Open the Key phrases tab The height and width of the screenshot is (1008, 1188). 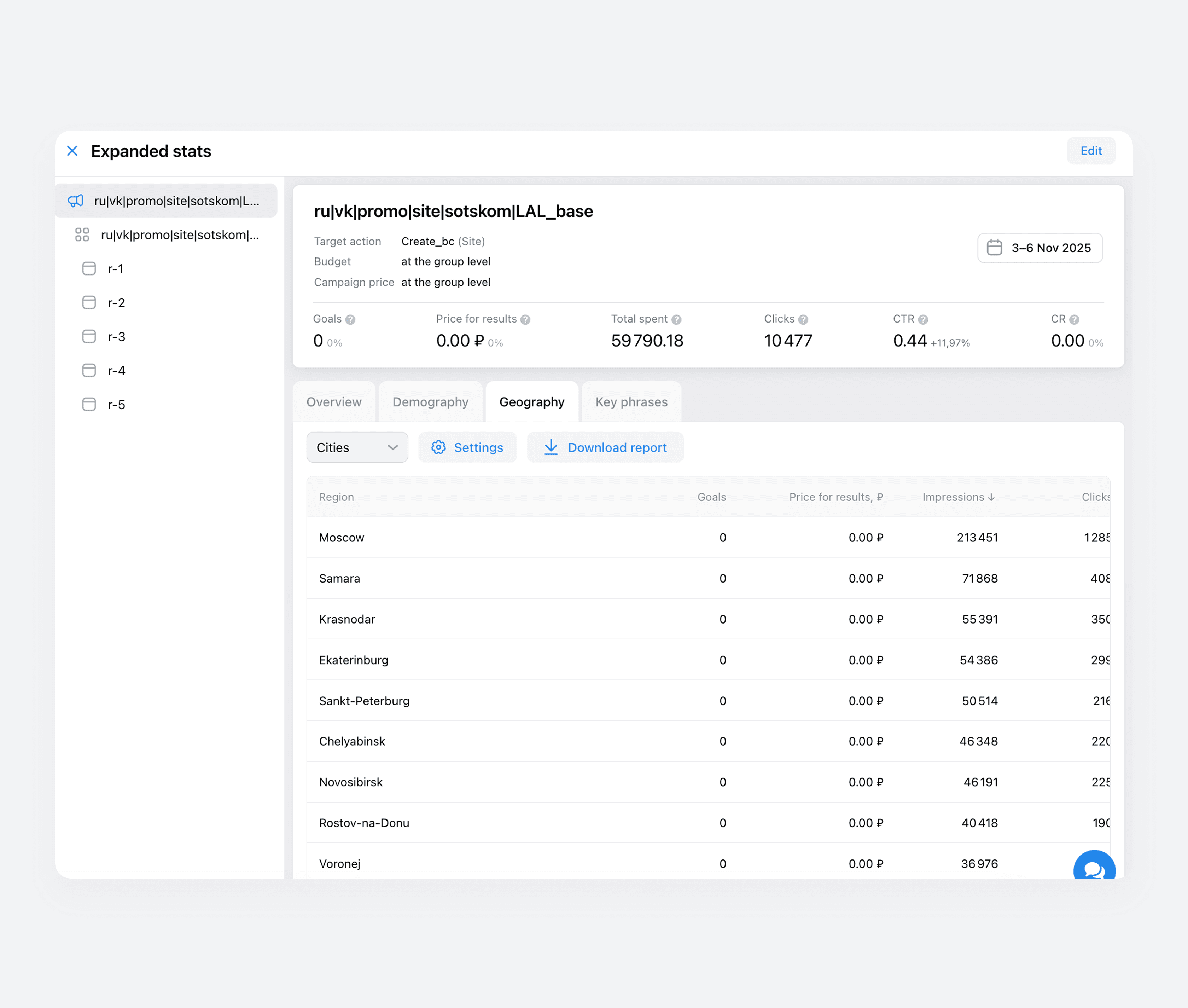click(x=631, y=402)
